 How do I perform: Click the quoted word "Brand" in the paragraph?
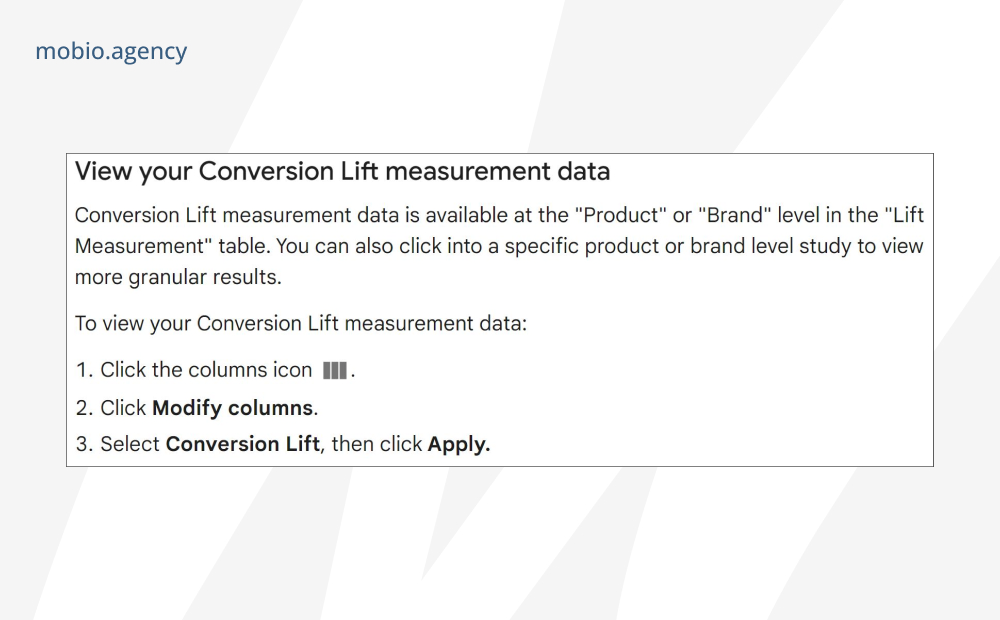point(735,215)
